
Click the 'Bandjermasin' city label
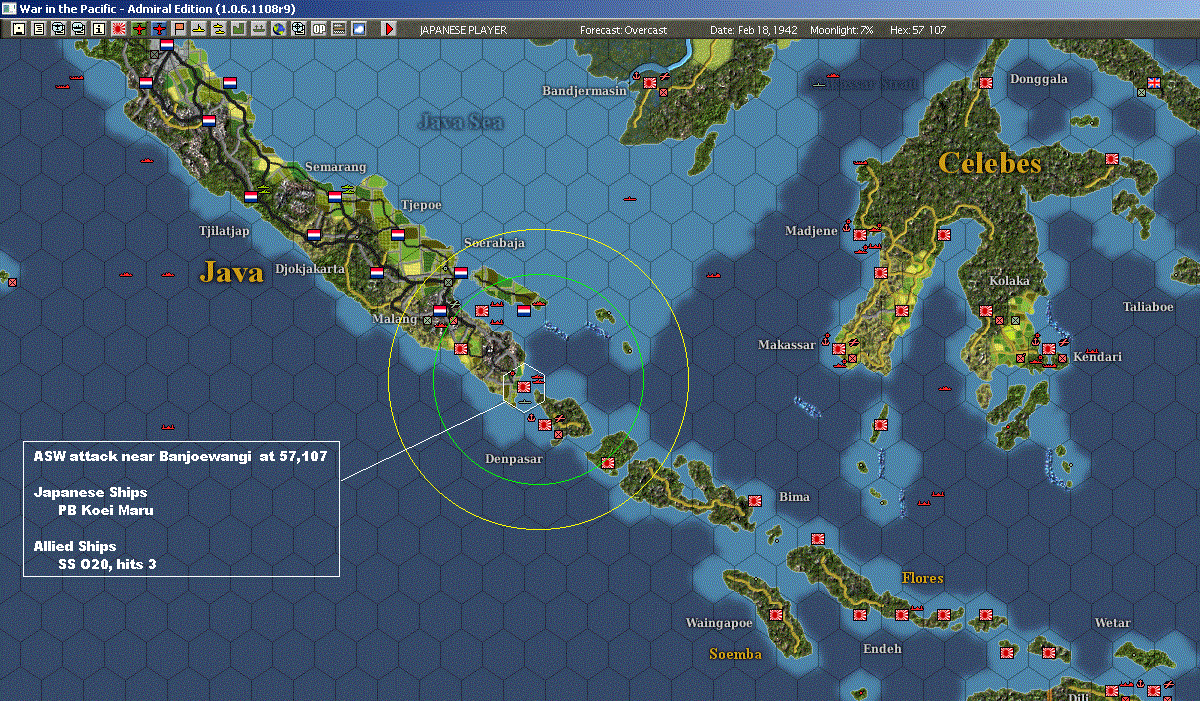(x=585, y=91)
